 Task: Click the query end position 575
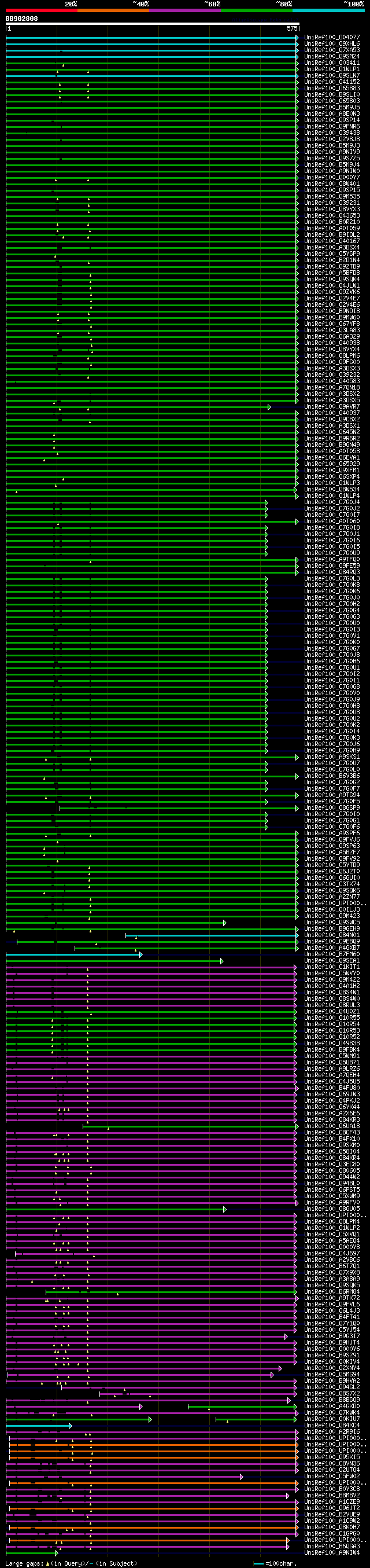(292, 28)
